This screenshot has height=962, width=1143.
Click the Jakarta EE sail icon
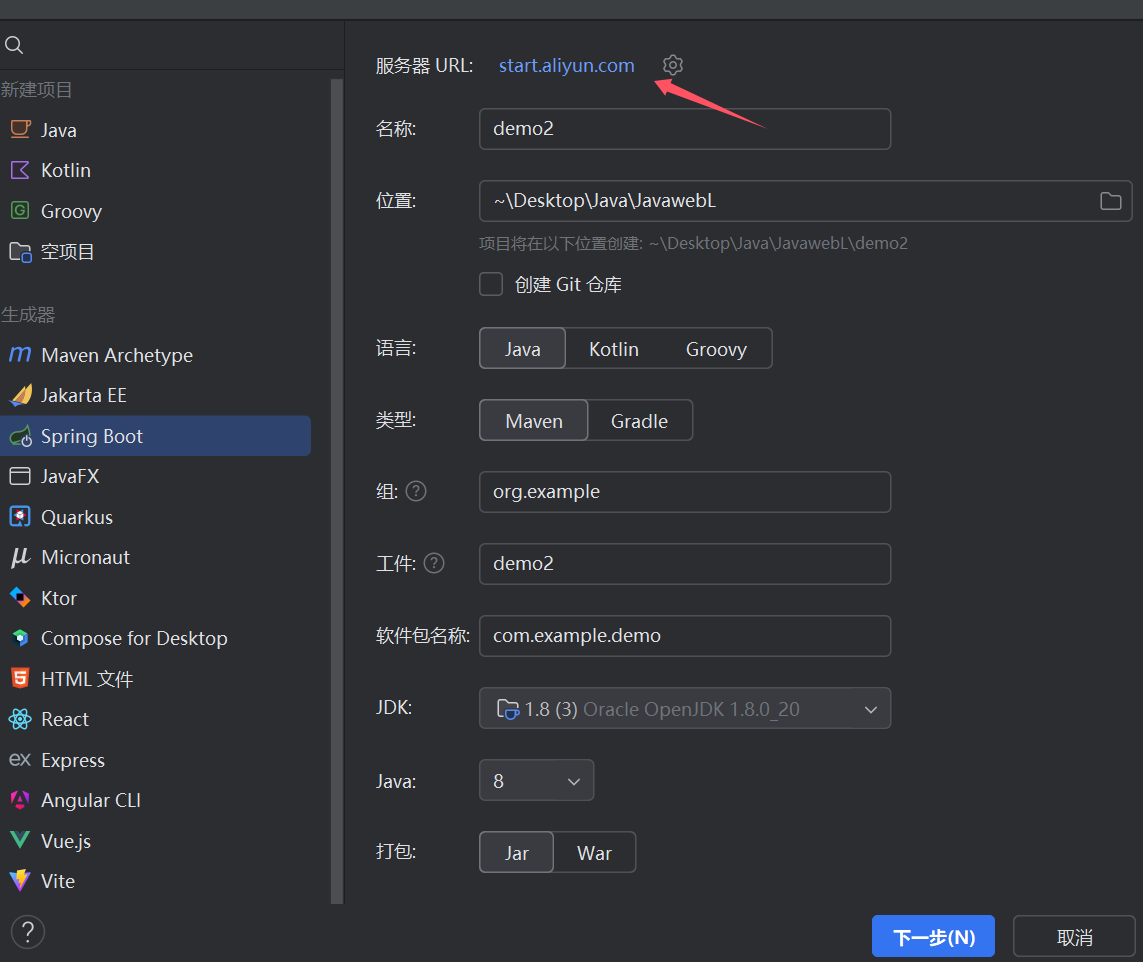click(20, 395)
